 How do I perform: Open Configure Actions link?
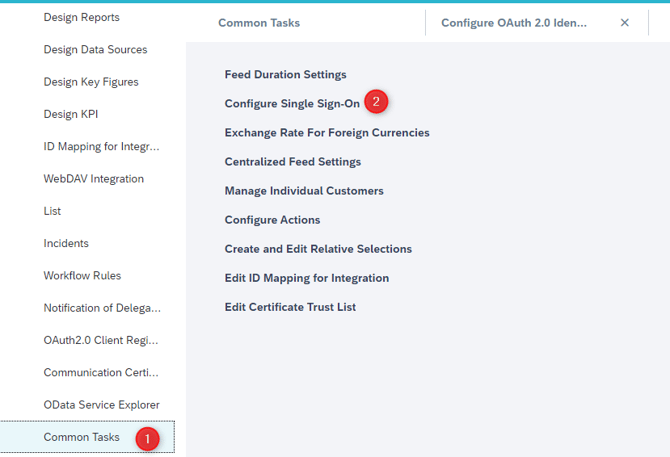click(x=272, y=220)
